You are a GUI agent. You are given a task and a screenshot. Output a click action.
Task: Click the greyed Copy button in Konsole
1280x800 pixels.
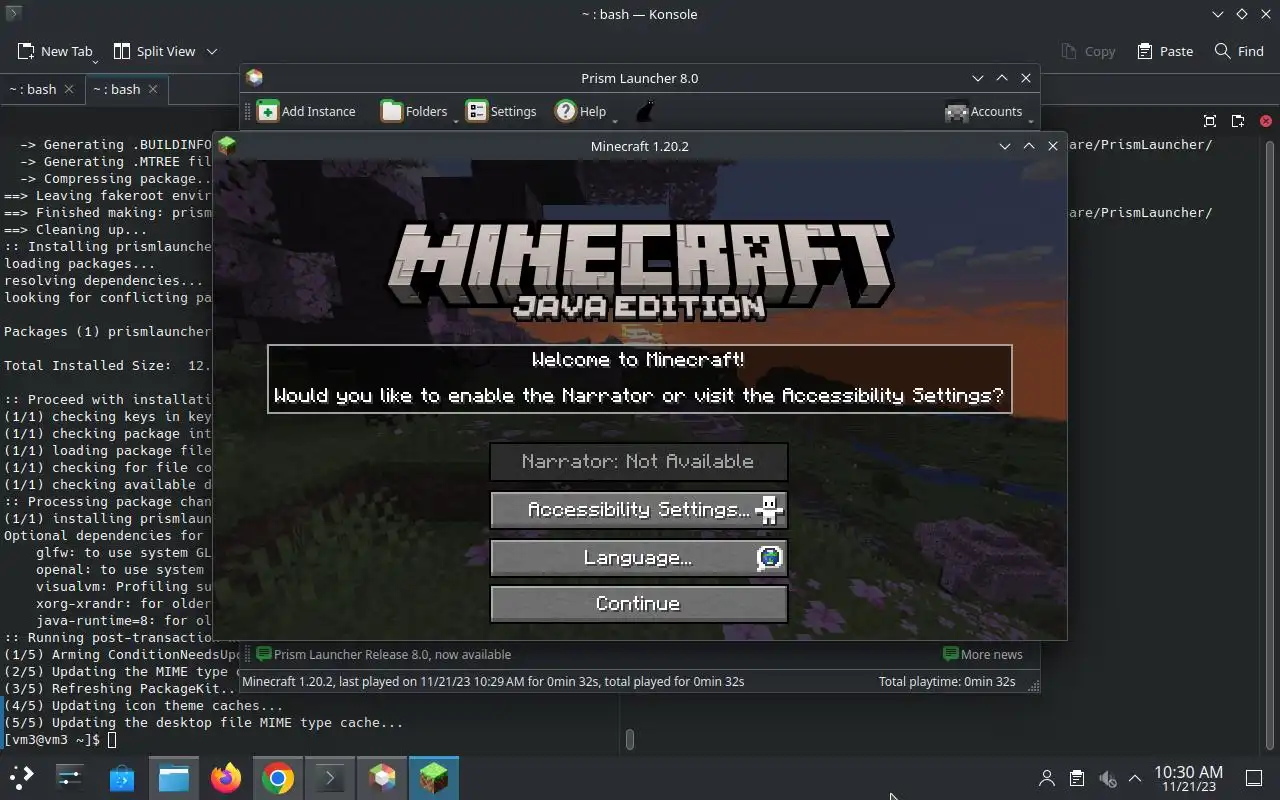(x=1087, y=51)
